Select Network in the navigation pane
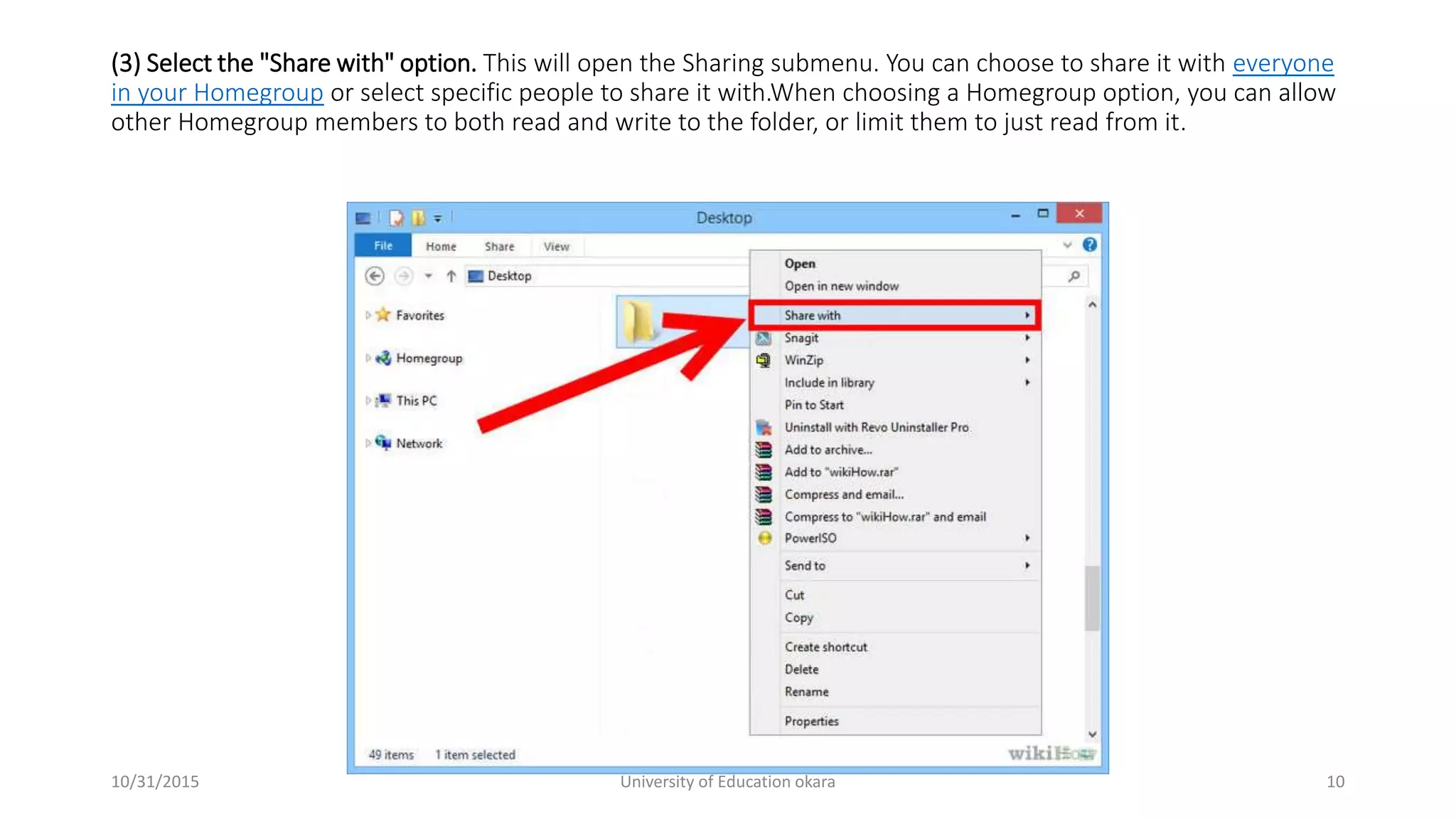Viewport: 1456px width, 819px height. pos(419,444)
